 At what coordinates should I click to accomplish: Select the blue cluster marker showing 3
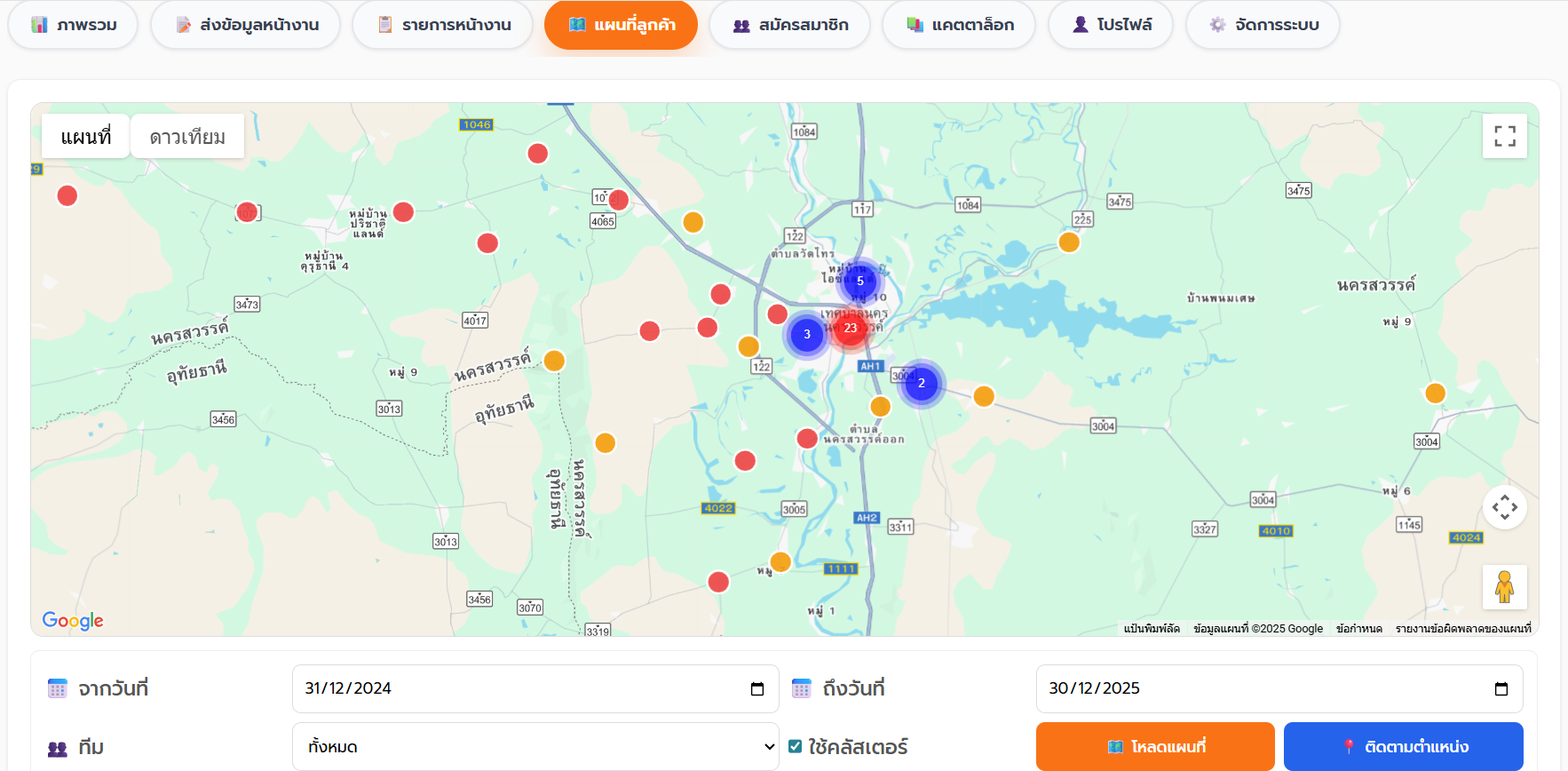[x=806, y=335]
